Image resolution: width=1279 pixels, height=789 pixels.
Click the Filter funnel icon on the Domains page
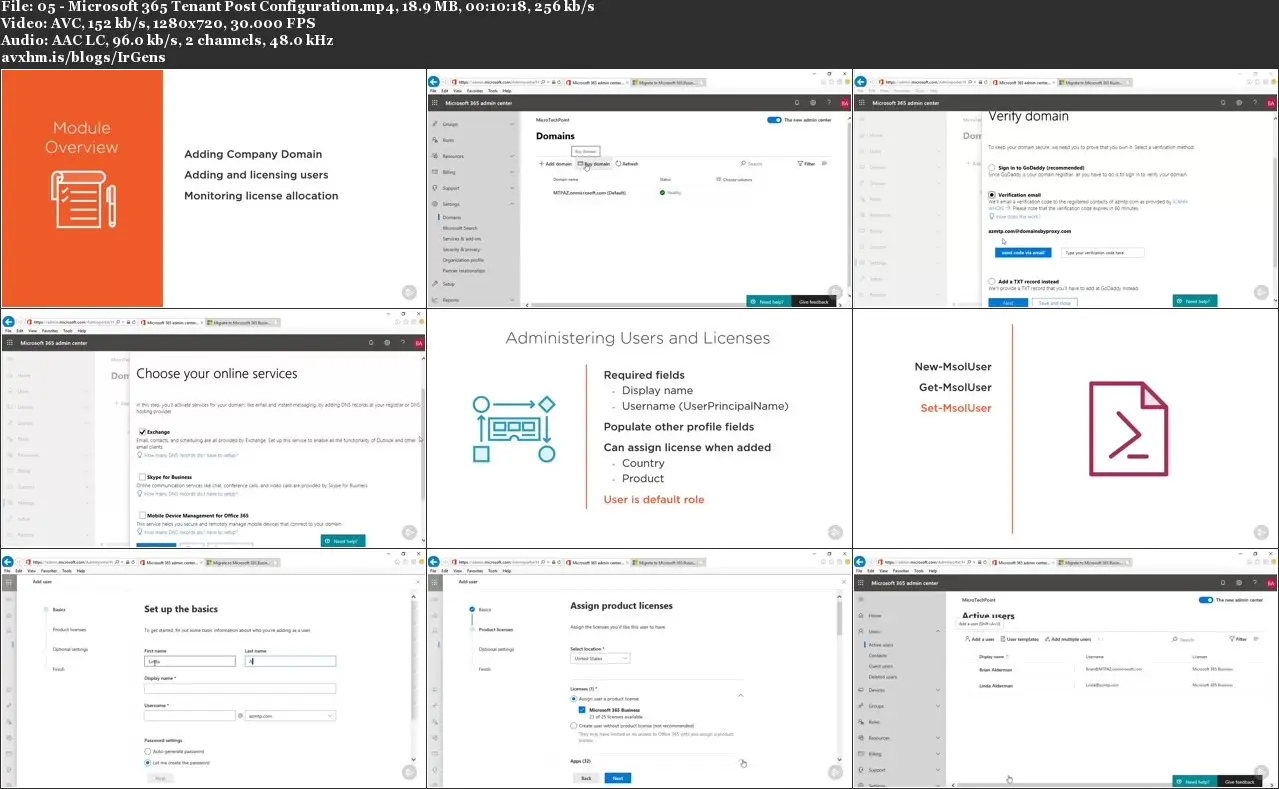[800, 163]
